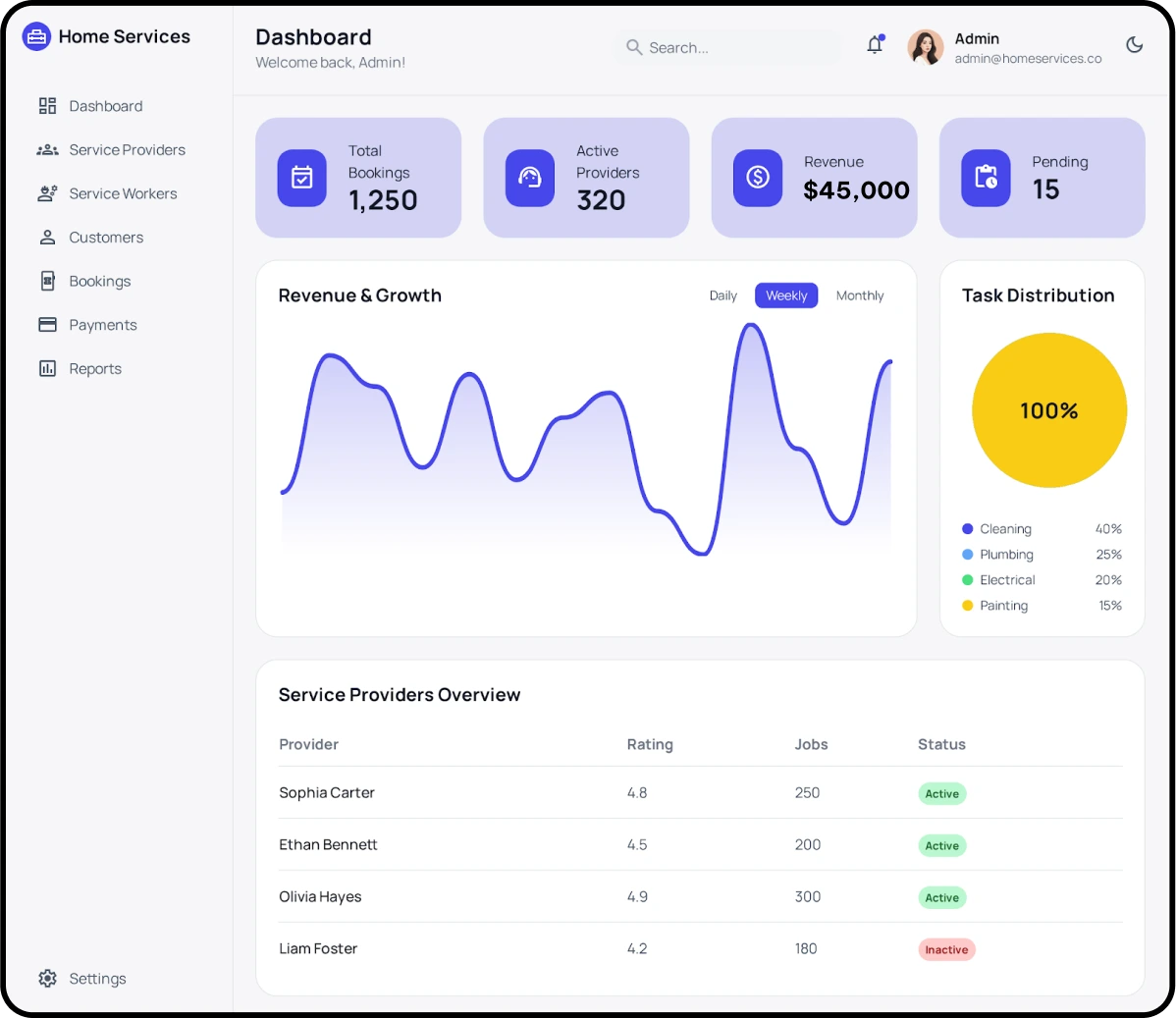The width and height of the screenshot is (1176, 1018).
Task: Select the Weekly chart view
Action: tap(786, 295)
